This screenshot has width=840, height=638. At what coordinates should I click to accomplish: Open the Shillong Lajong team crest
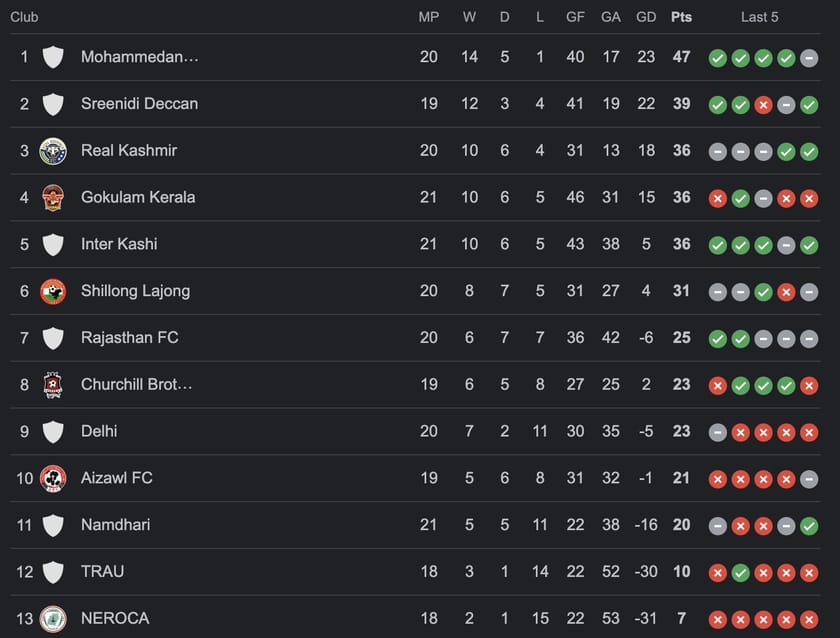53,291
